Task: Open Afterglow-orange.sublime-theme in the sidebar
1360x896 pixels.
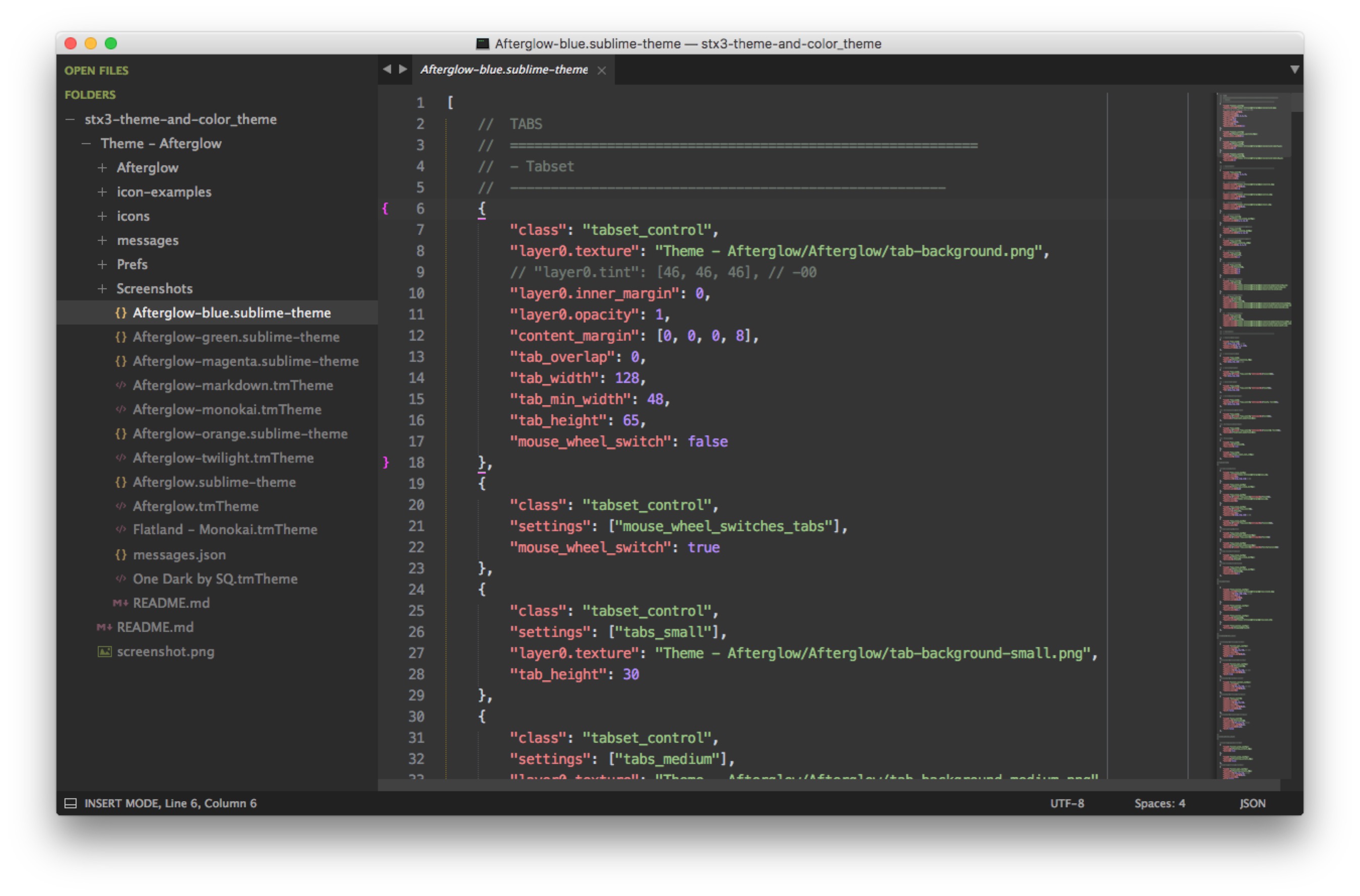Action: point(240,434)
